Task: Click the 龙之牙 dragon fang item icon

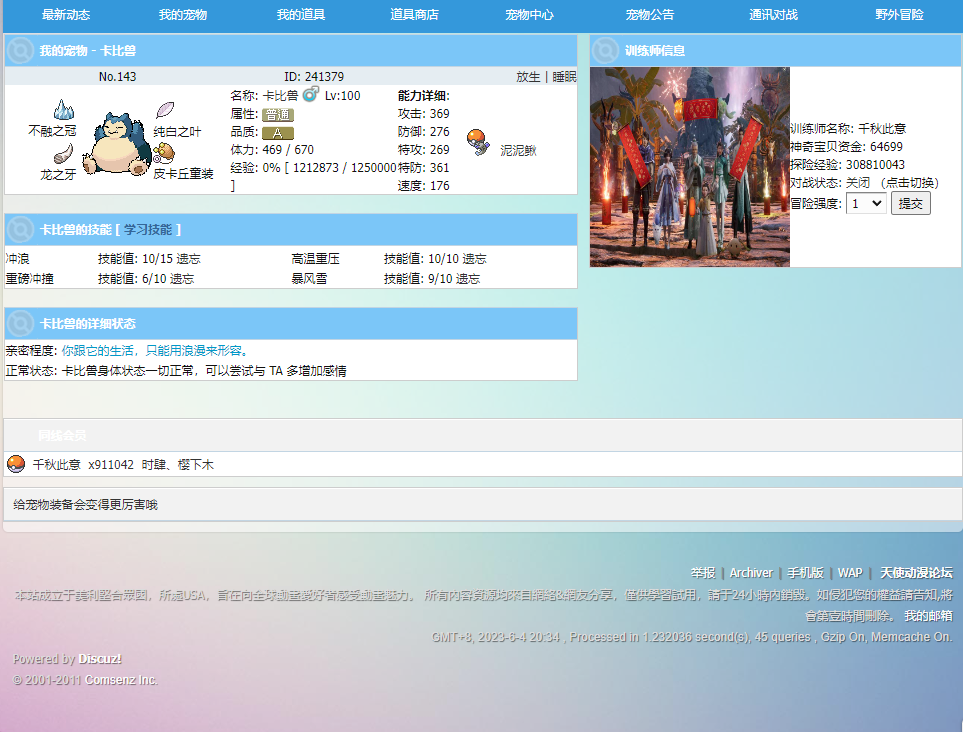Action: [x=63, y=154]
